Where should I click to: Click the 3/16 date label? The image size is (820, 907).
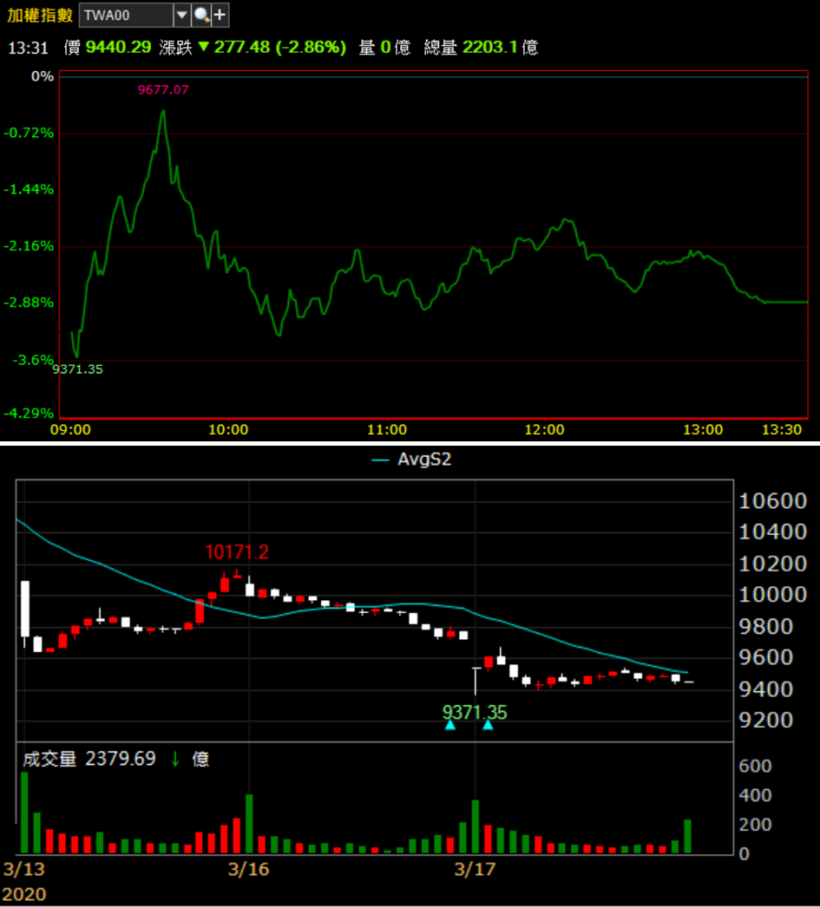point(249,869)
